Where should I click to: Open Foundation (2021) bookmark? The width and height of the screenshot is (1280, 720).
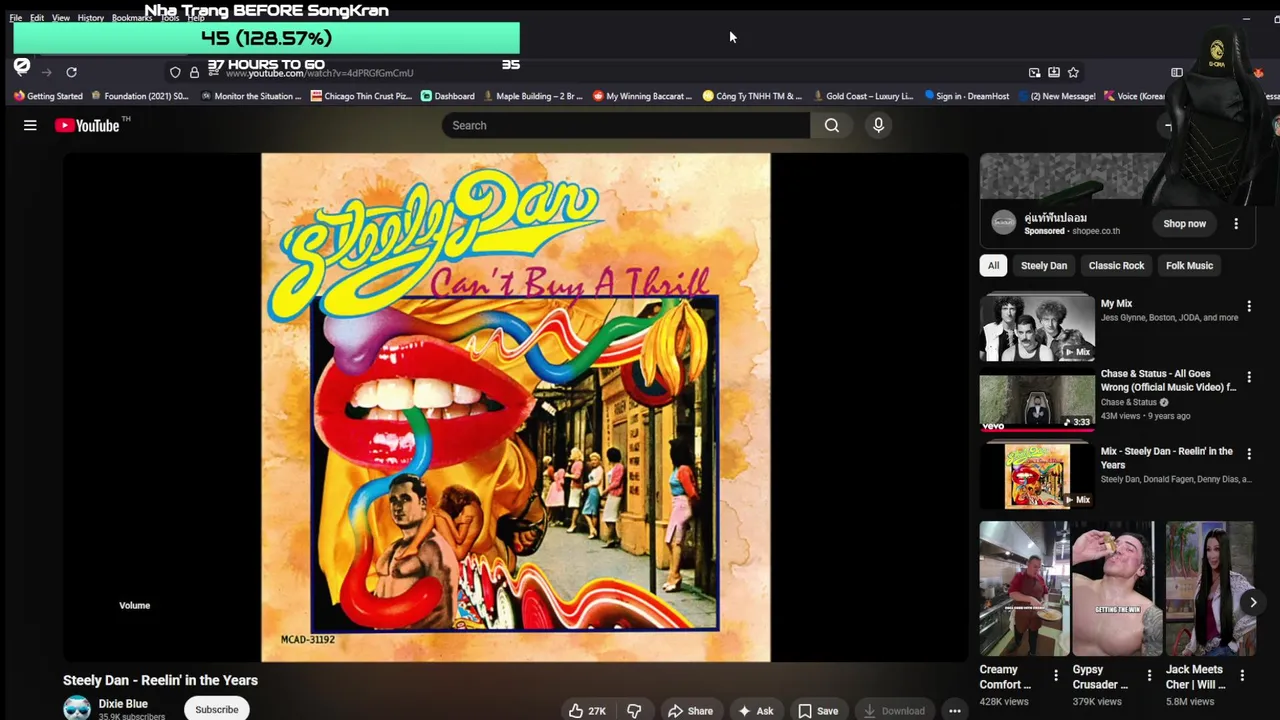140,96
